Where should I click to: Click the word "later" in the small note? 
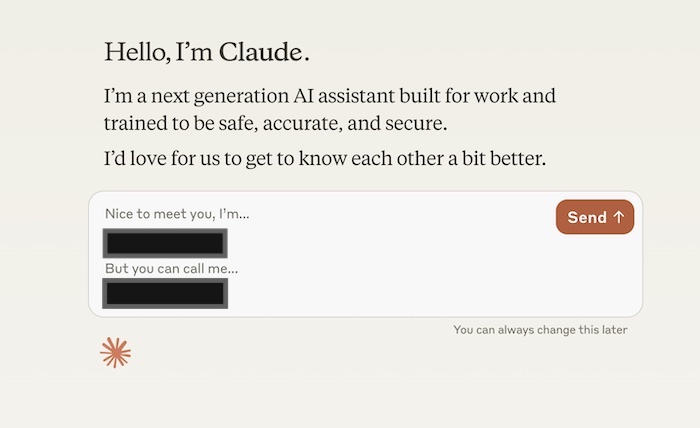(x=613, y=329)
